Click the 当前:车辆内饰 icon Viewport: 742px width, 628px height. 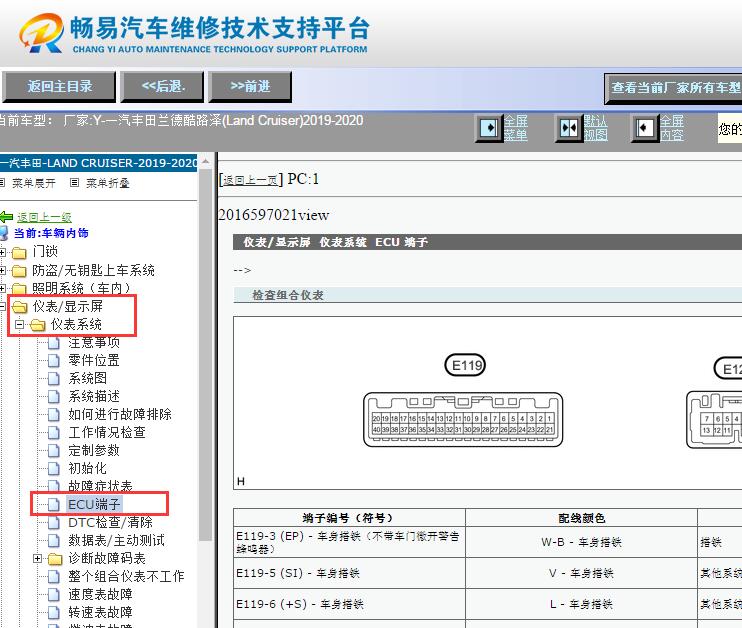(x=4, y=233)
